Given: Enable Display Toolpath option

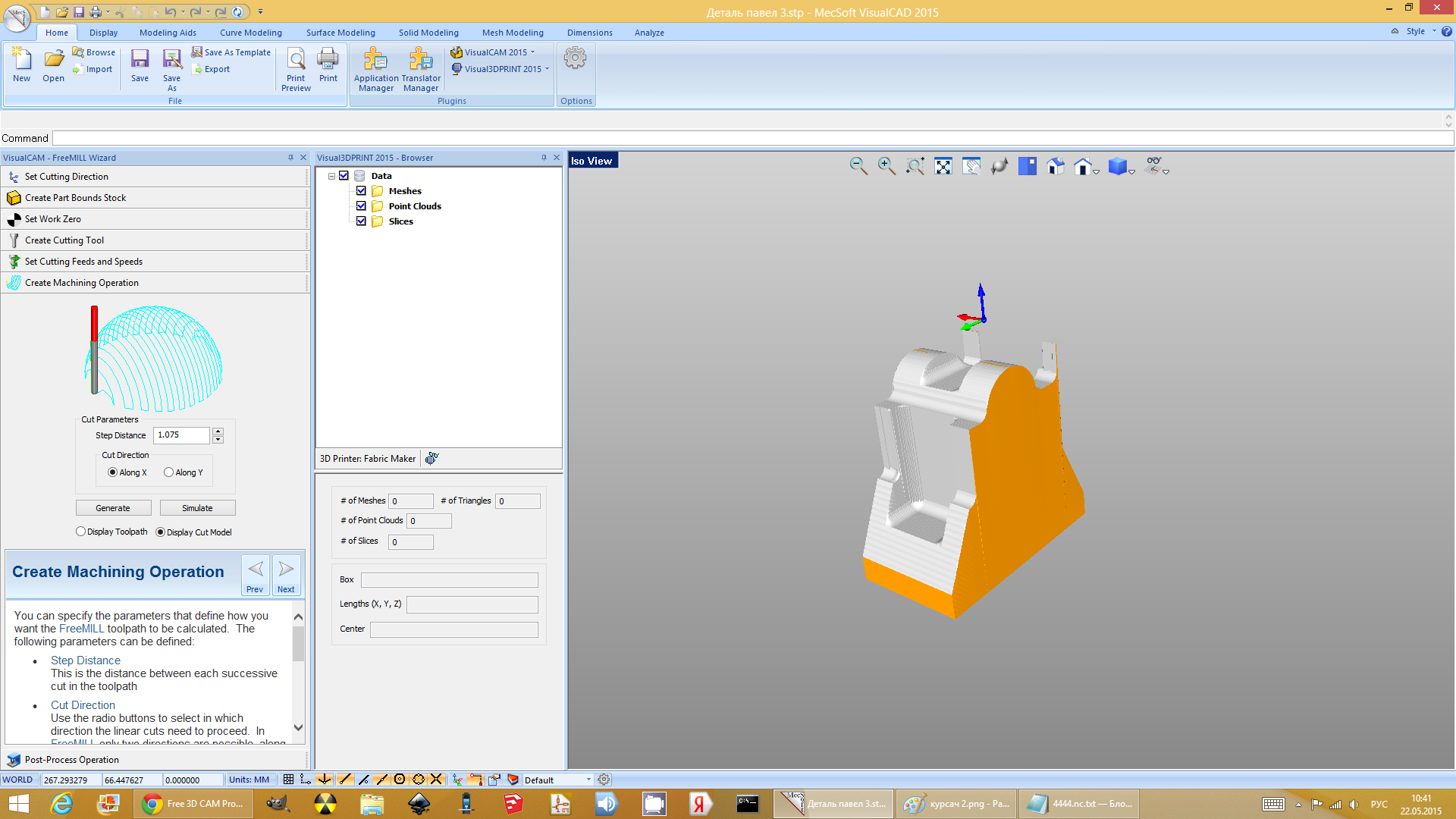Looking at the screenshot, I should click(80, 532).
